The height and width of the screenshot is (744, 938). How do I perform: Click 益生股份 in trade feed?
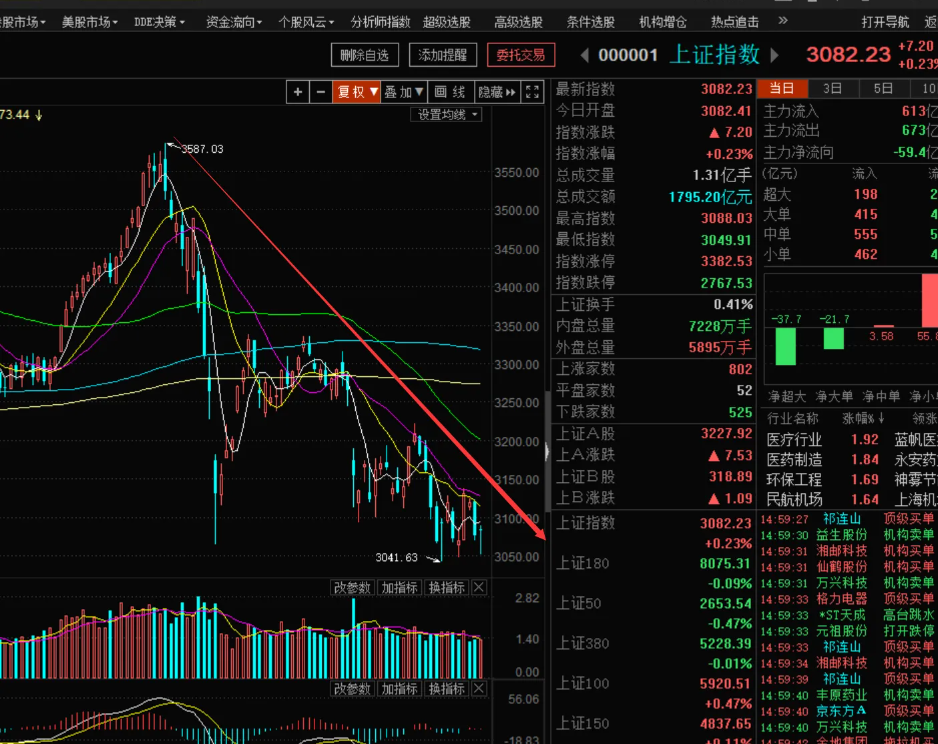[x=841, y=535]
